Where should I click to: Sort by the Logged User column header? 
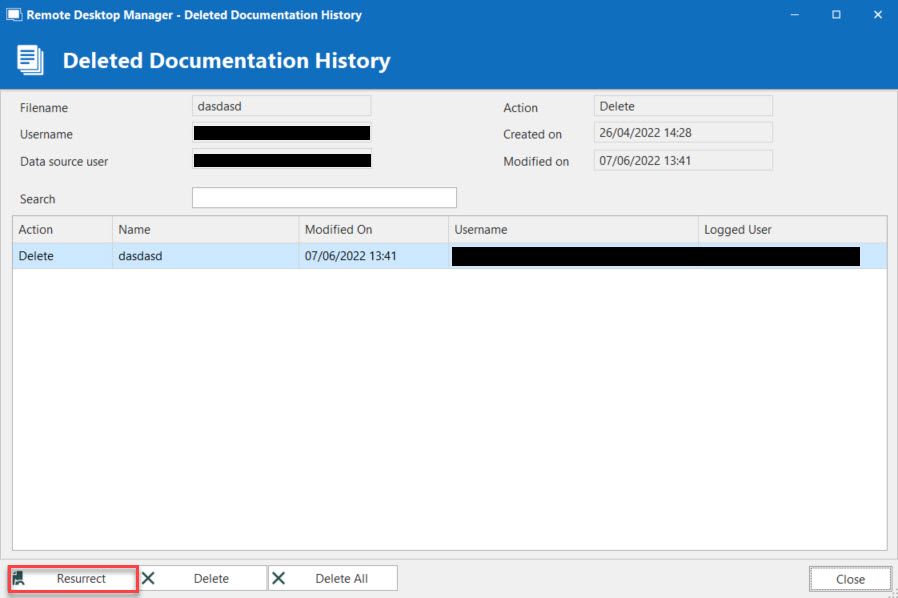click(790, 230)
